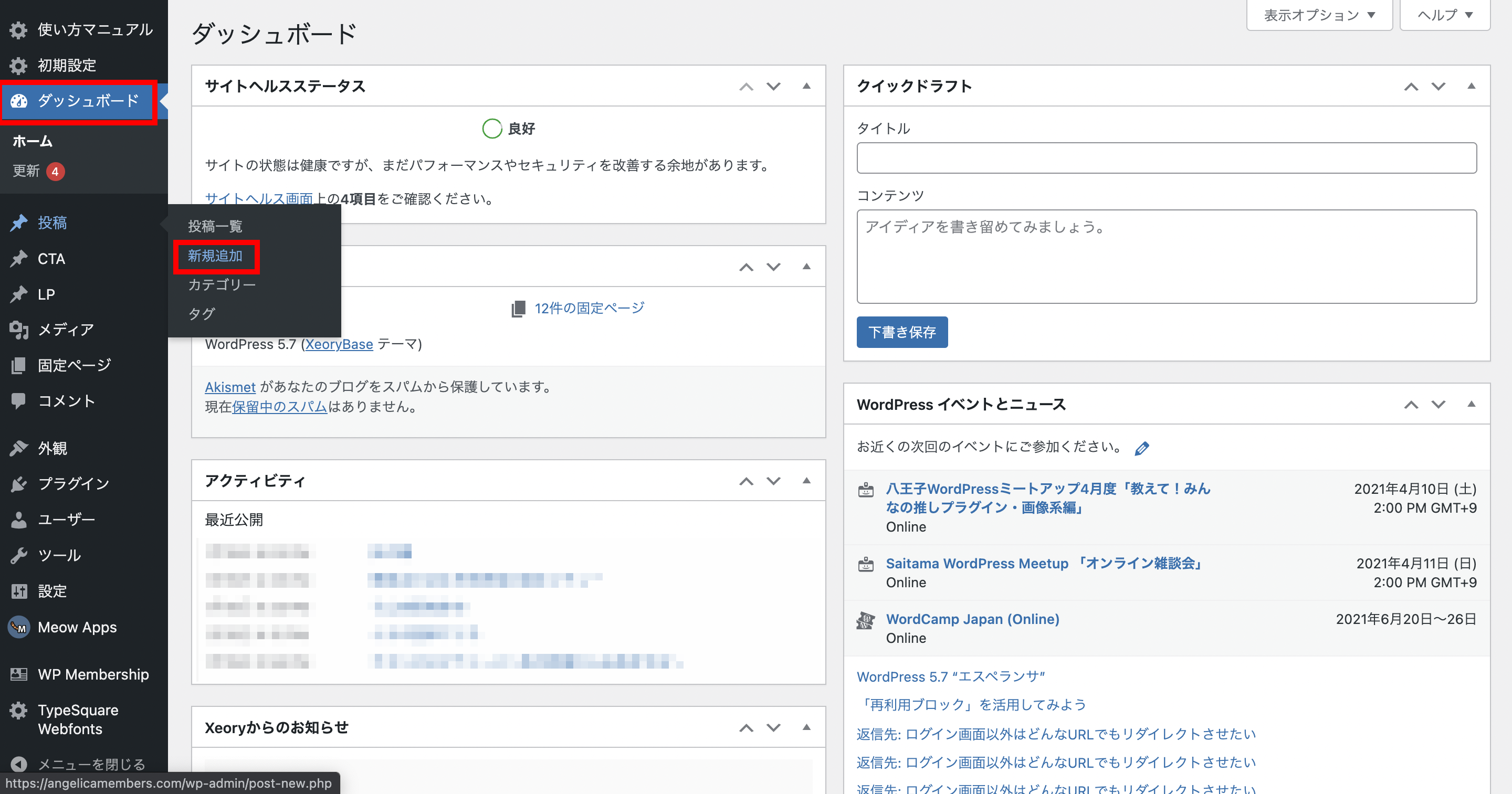Click the 八王子WordPress meetup event icon
The height and width of the screenshot is (794, 1512).
866,490
